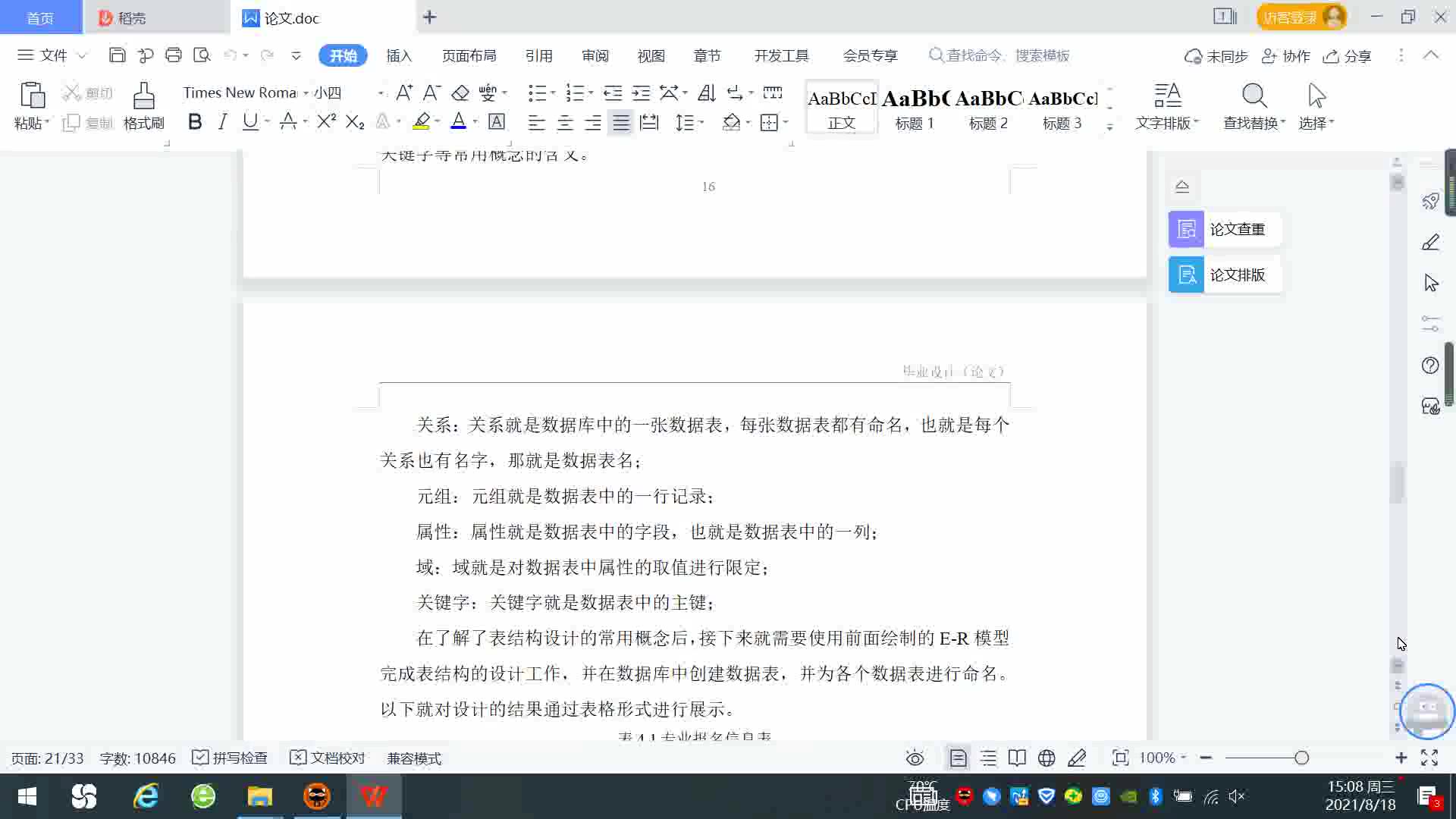
Task: Click the 论文查重 button
Action: (x=1224, y=229)
